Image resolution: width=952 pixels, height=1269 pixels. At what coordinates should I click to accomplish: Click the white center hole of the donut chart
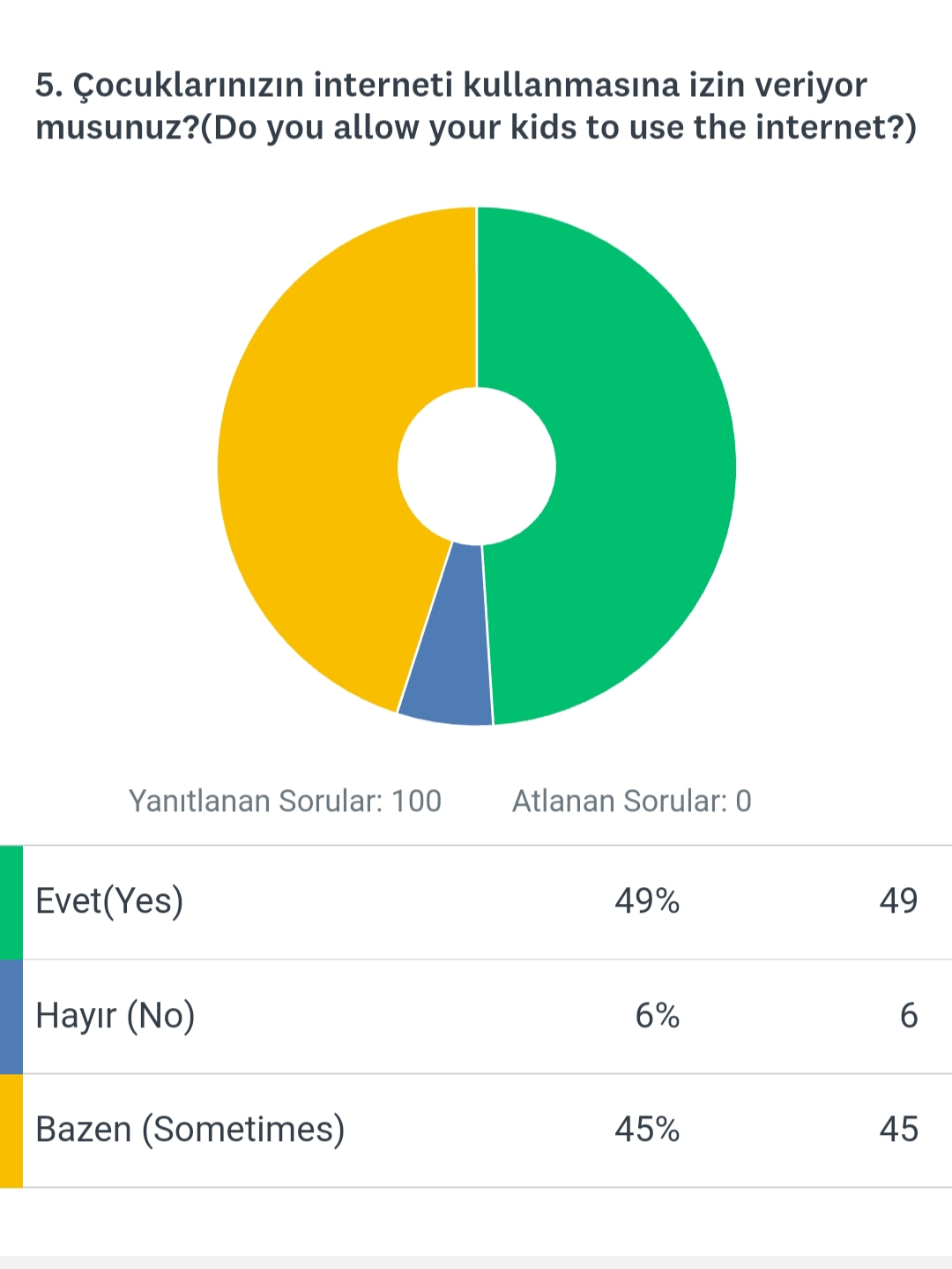(477, 466)
